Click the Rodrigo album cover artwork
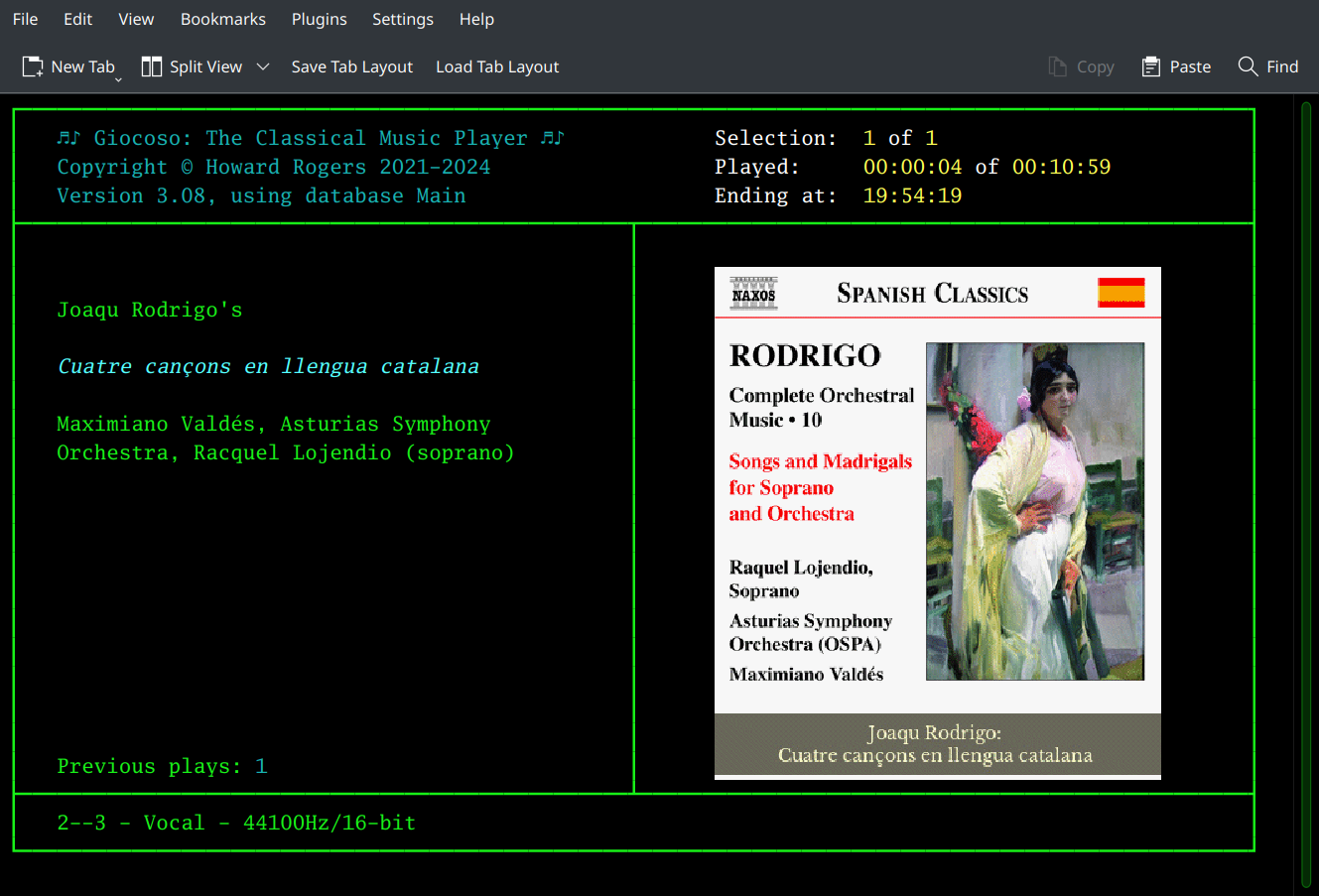This screenshot has height=896, width=1319. point(1034,511)
